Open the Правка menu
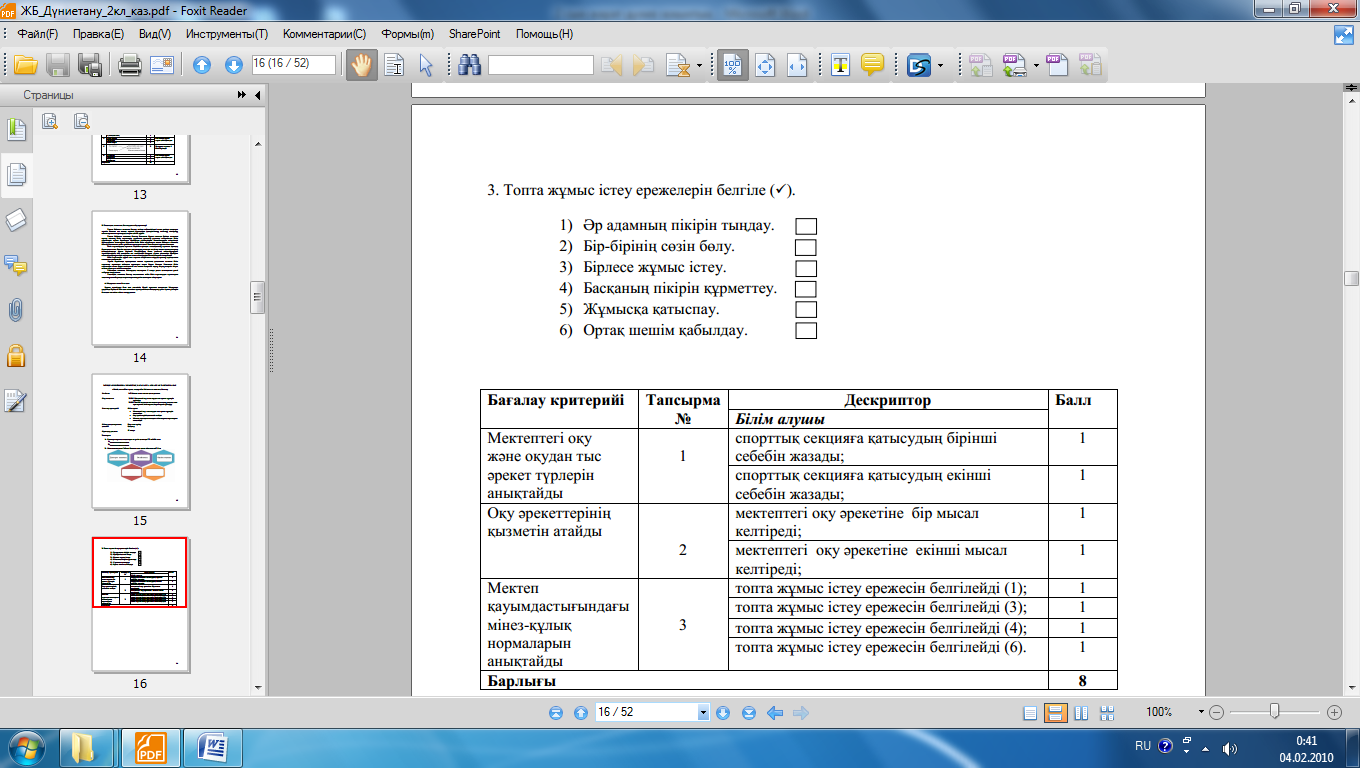This screenshot has height=768, width=1360. [x=98, y=33]
